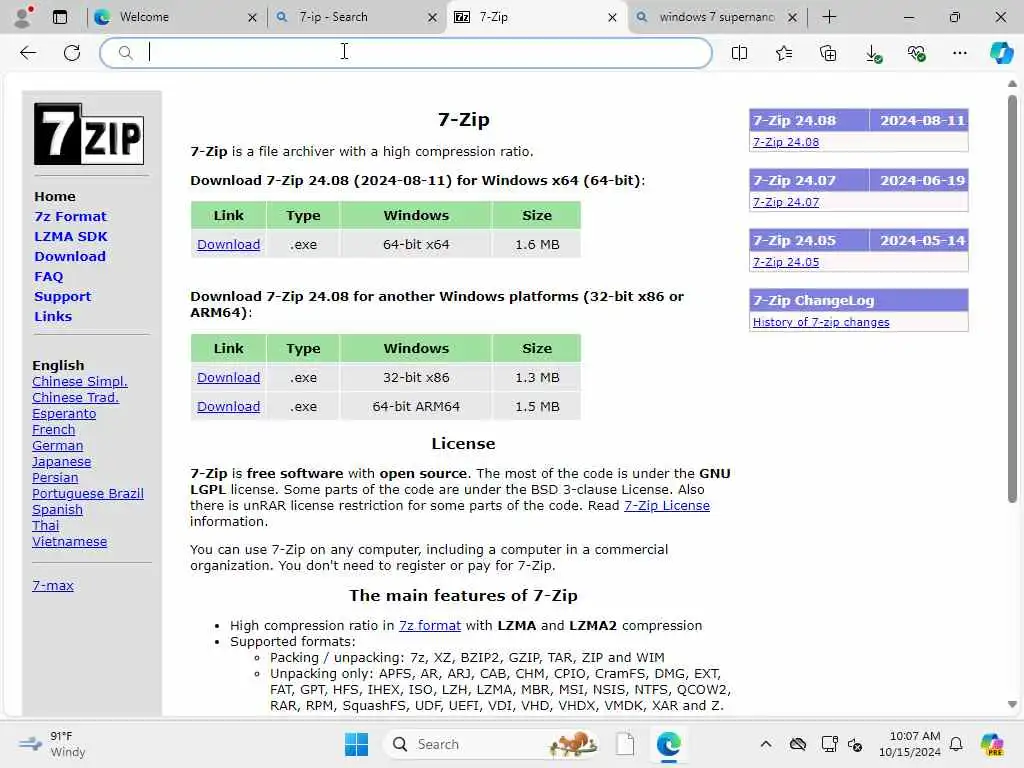Add page to favorites star icon
This screenshot has height=768, width=1024.
784,53
